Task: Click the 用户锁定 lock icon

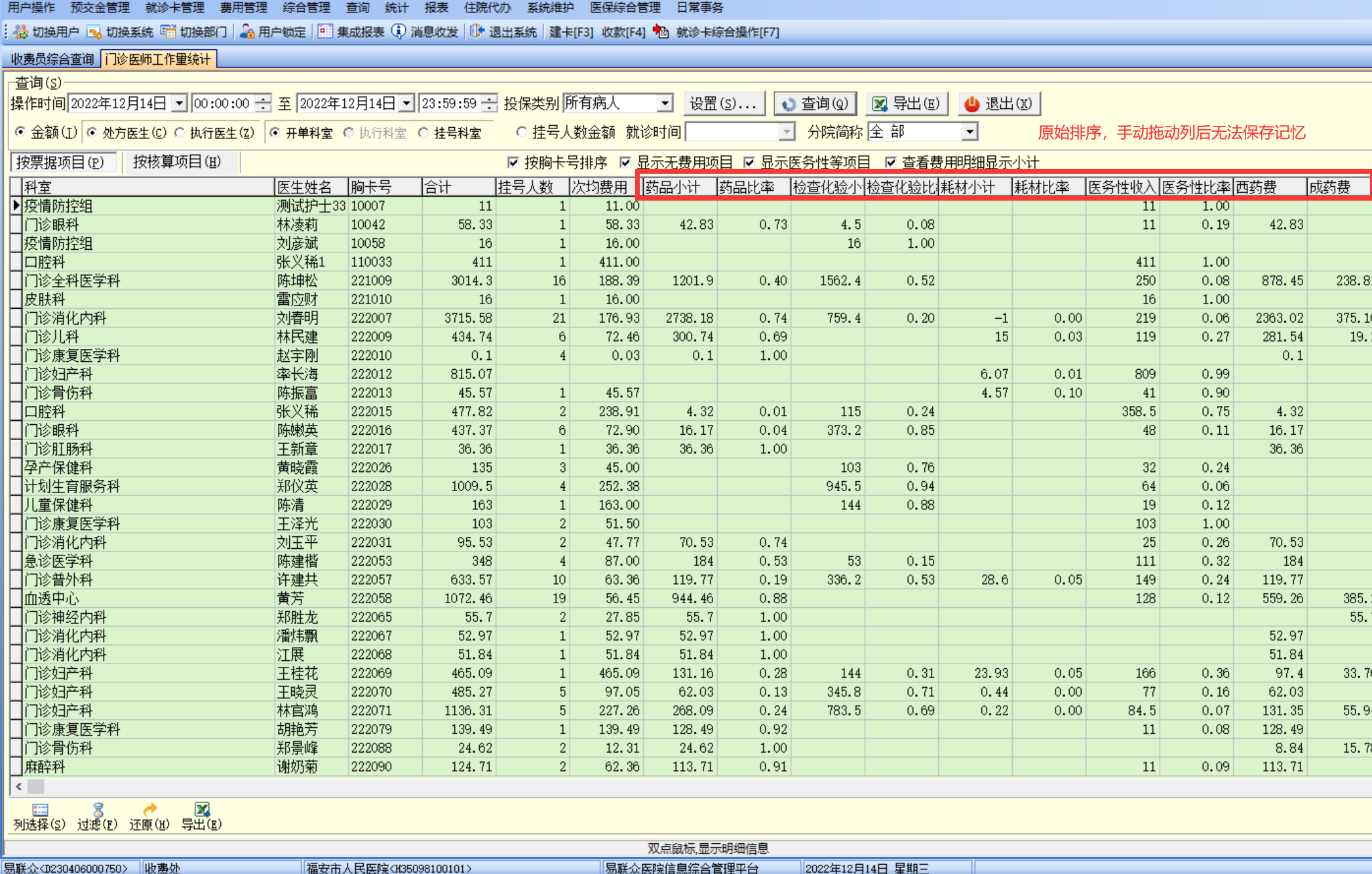Action: click(x=247, y=31)
